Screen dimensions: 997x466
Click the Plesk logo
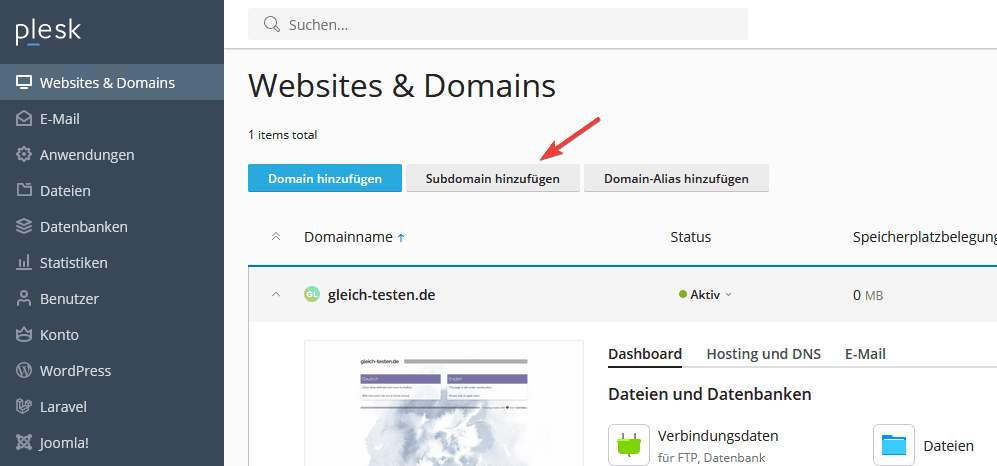pos(48,32)
